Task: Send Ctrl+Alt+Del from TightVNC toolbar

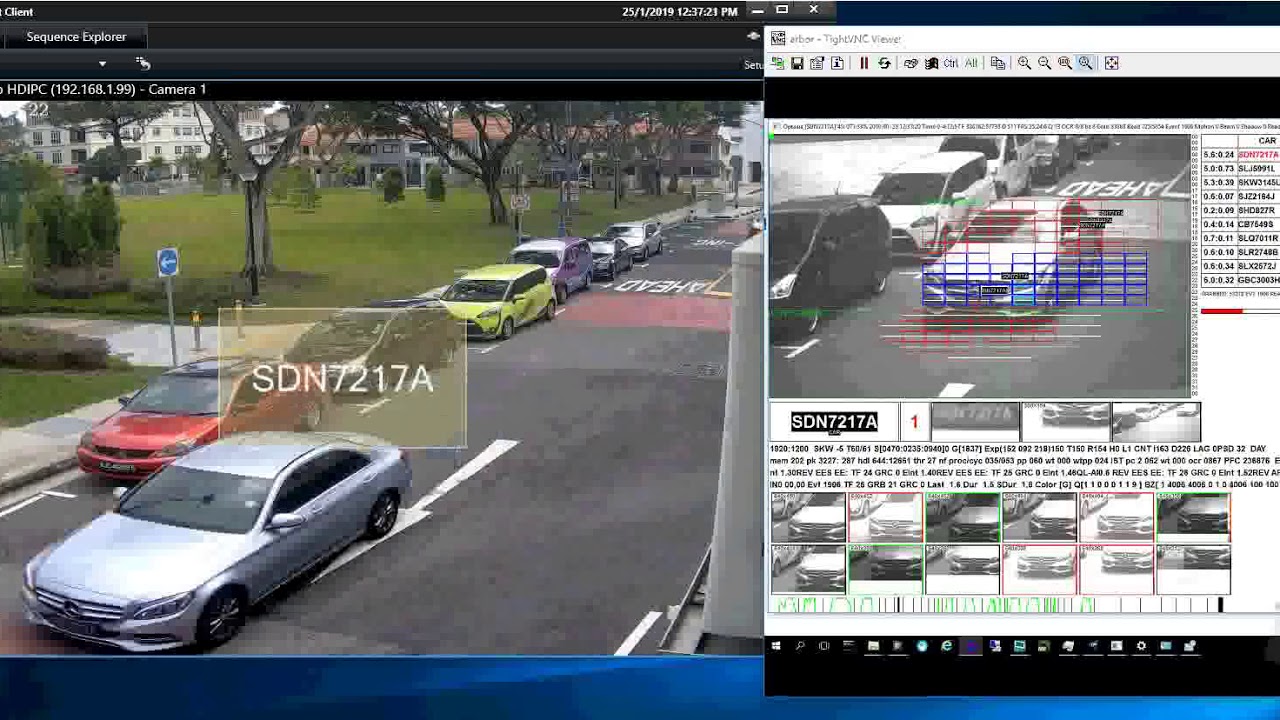Action: [x=910, y=63]
